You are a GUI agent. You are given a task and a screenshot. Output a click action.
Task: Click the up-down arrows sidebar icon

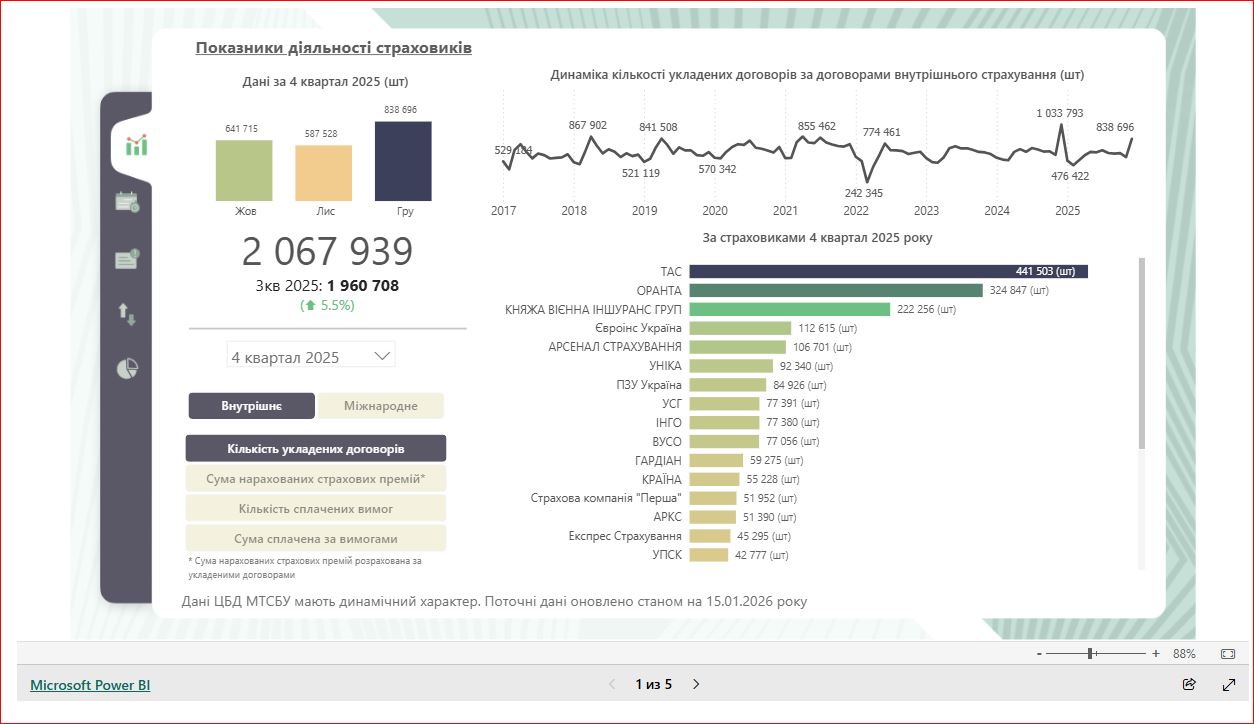click(127, 314)
